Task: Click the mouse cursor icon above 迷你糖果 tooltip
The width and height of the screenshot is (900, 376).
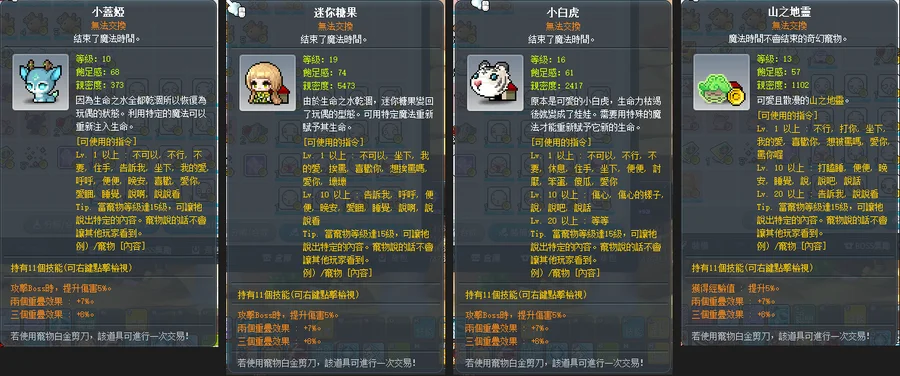Action: (x=236, y=8)
